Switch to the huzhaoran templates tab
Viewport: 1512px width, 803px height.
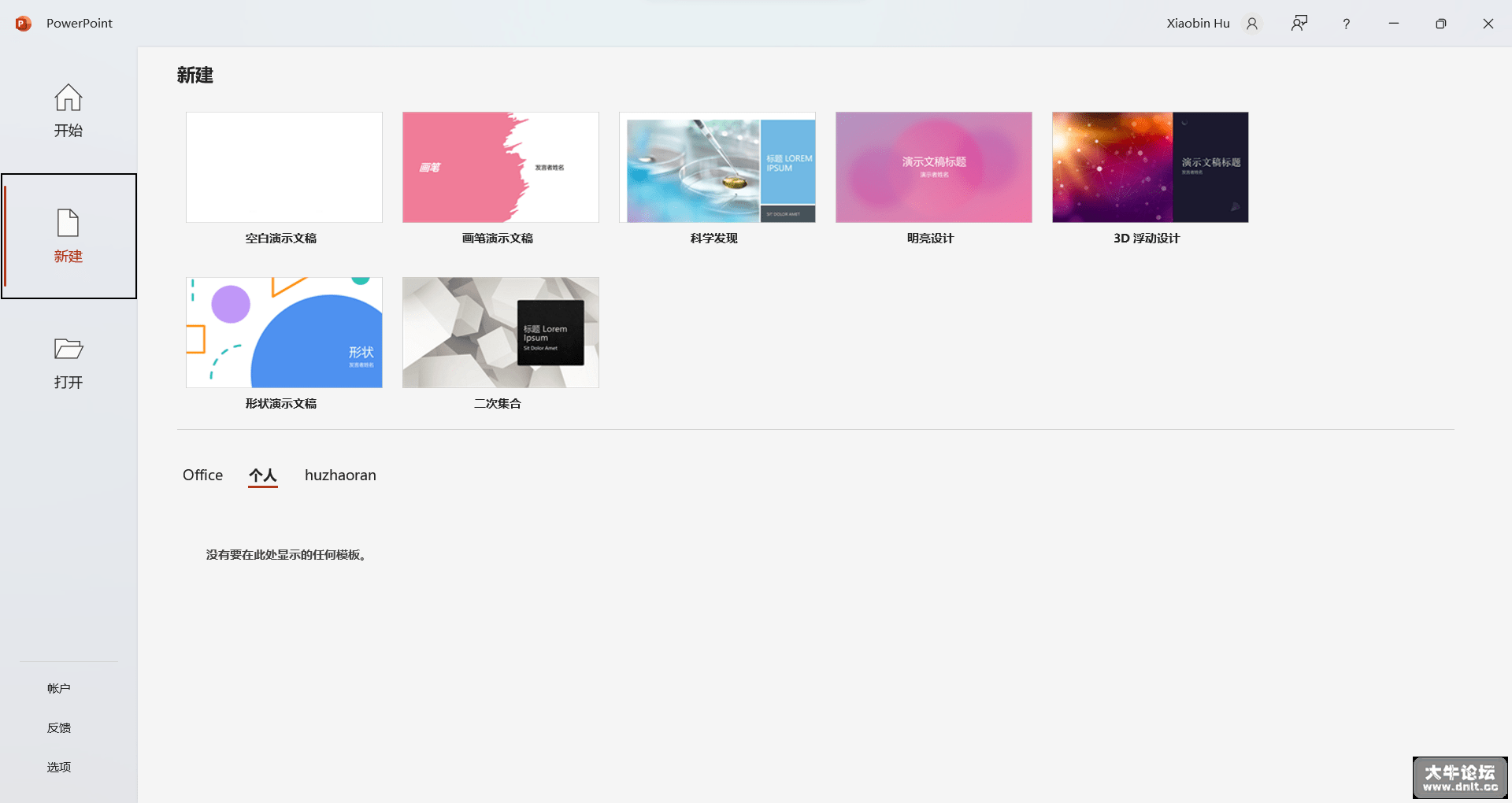(340, 475)
